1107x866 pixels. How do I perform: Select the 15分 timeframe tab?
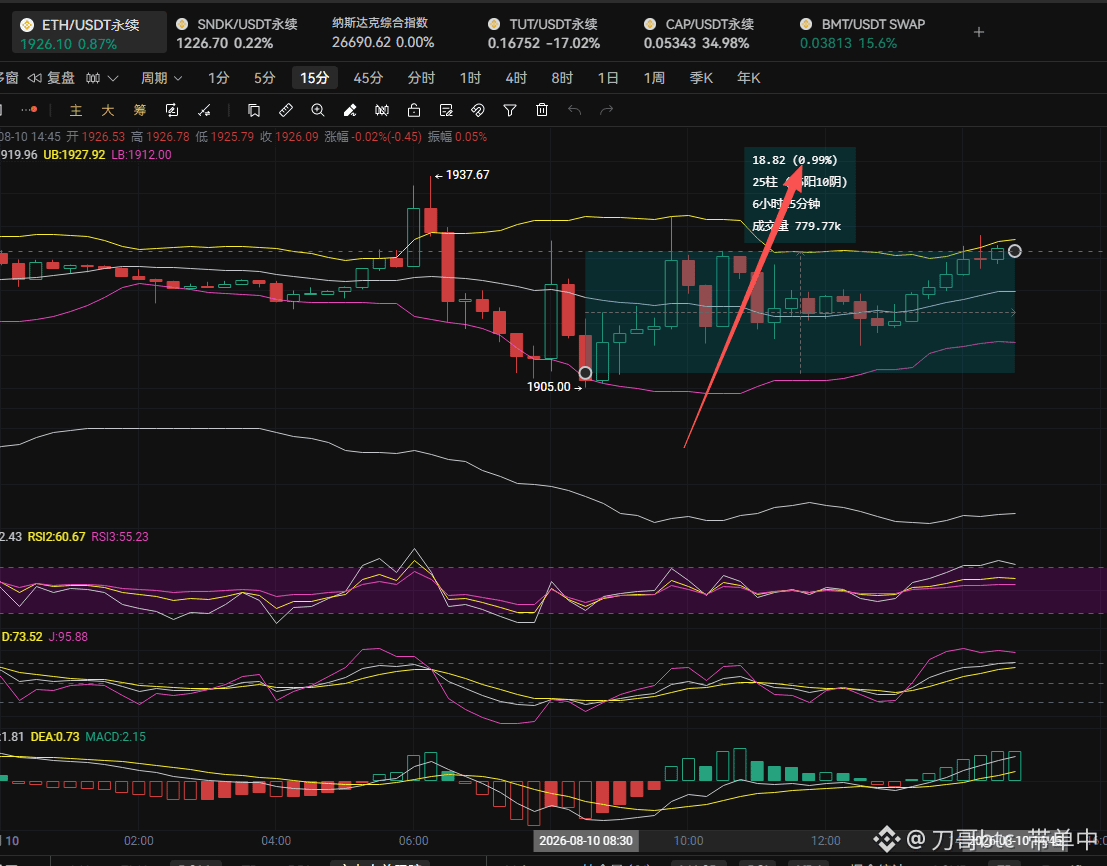[315, 78]
